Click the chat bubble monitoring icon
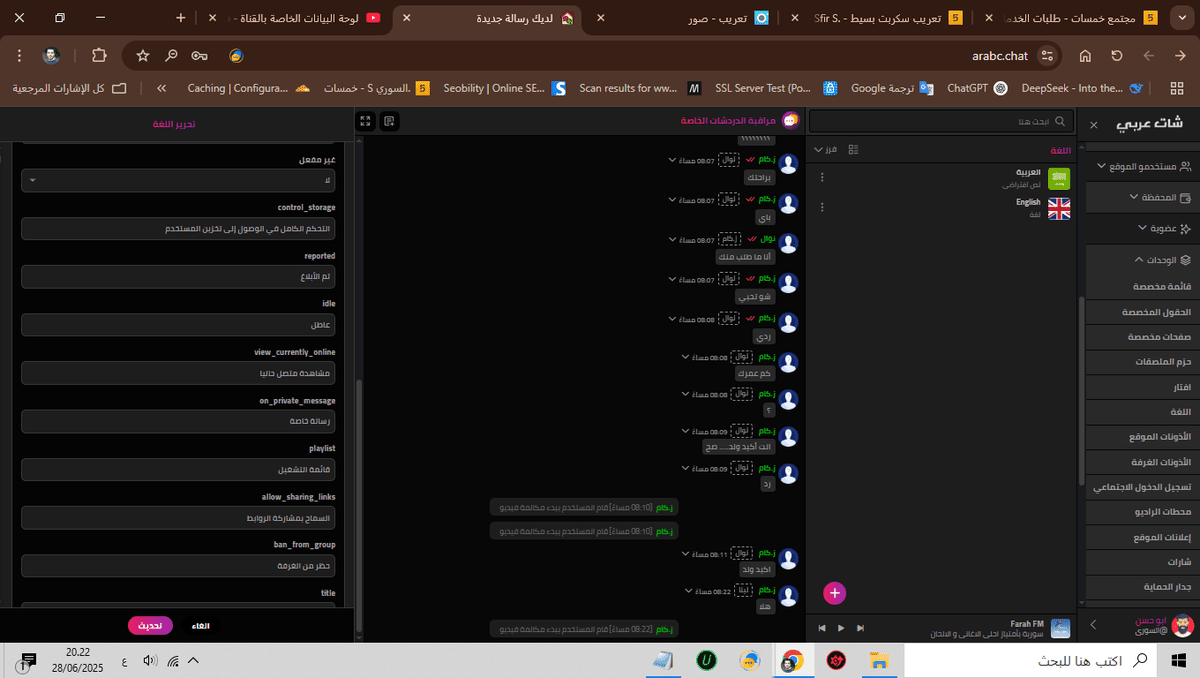Screen dimensions: 1200x678 [791, 121]
